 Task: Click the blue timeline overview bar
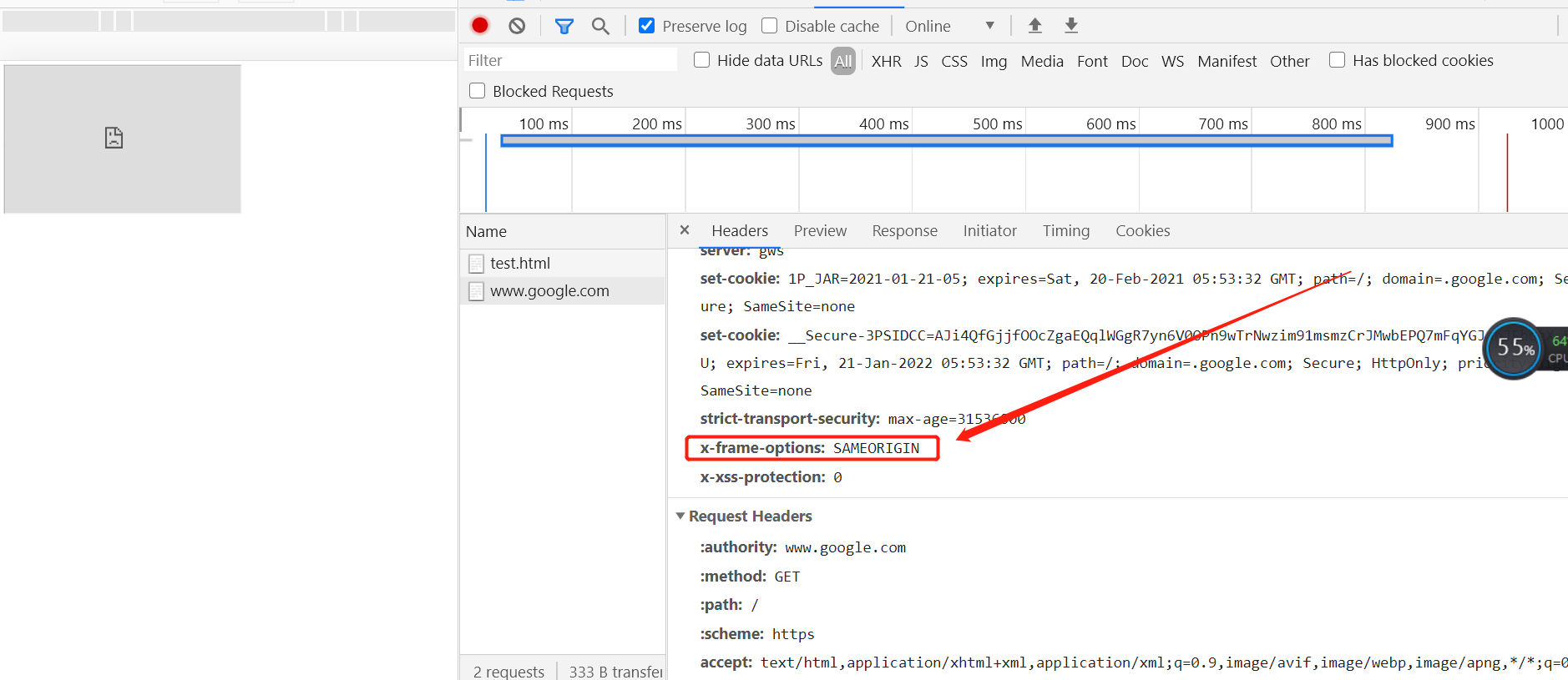pyautogui.click(x=946, y=141)
